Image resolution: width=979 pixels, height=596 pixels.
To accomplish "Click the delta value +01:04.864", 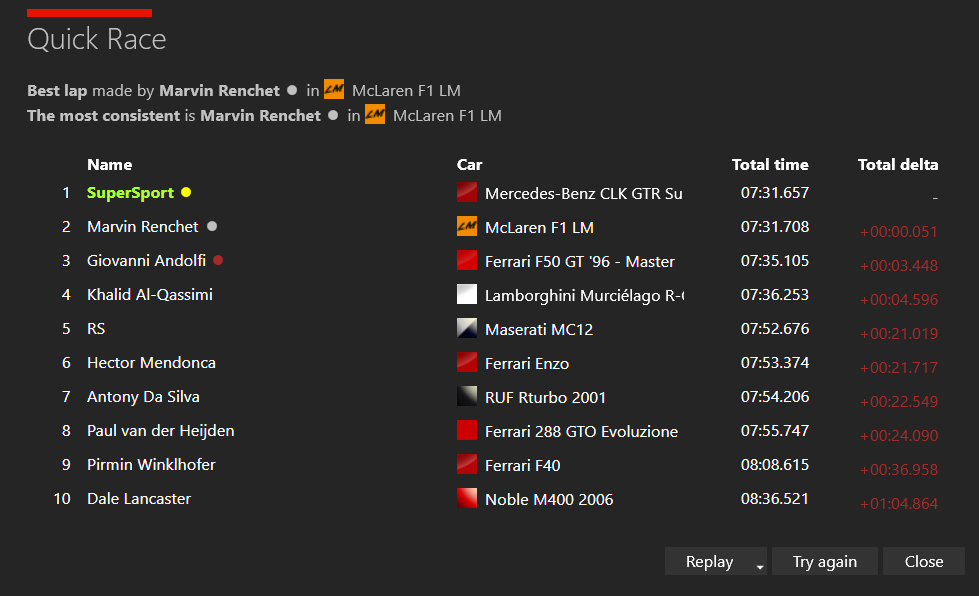I will click(x=899, y=504).
